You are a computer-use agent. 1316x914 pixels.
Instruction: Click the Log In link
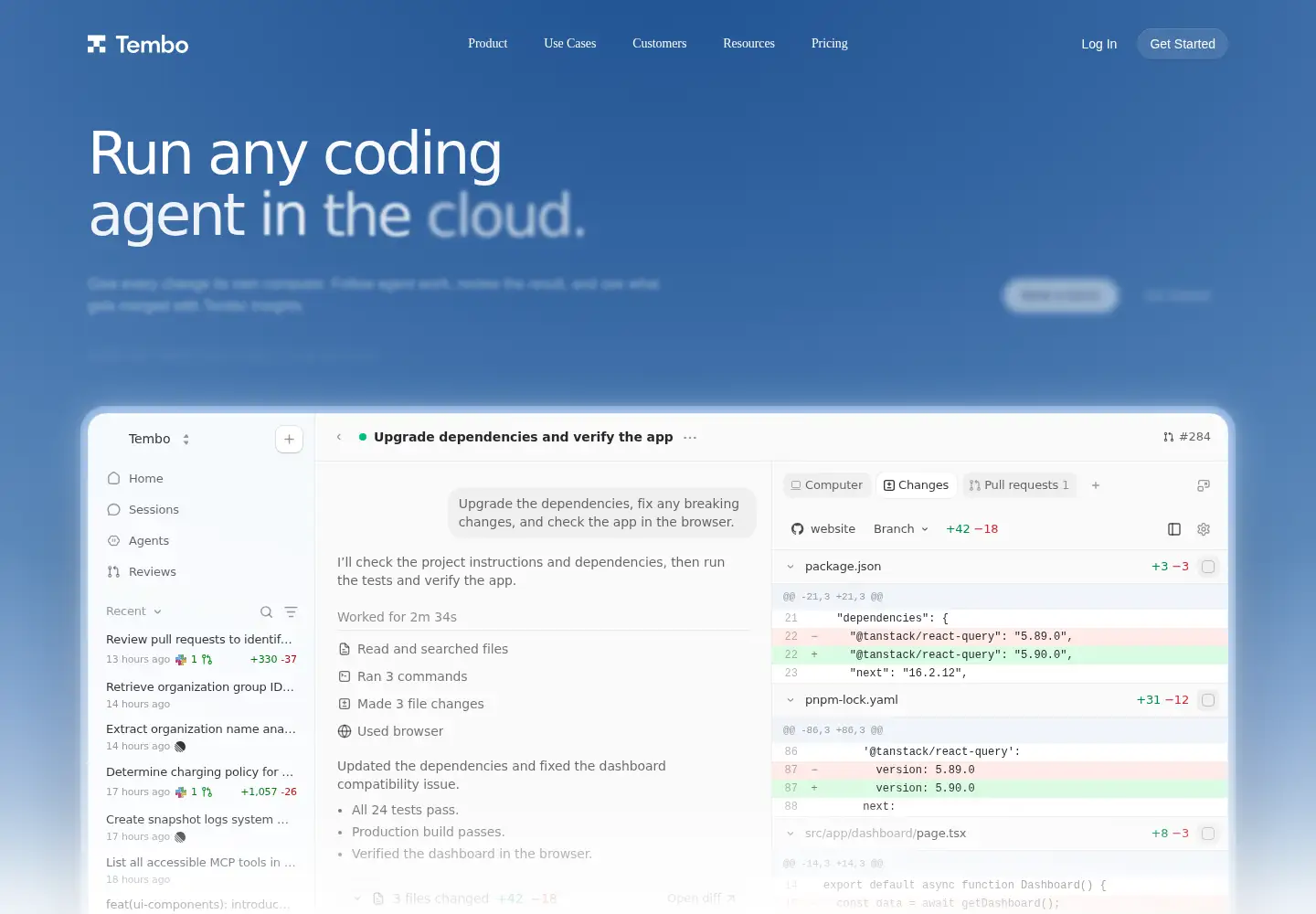coord(1098,44)
